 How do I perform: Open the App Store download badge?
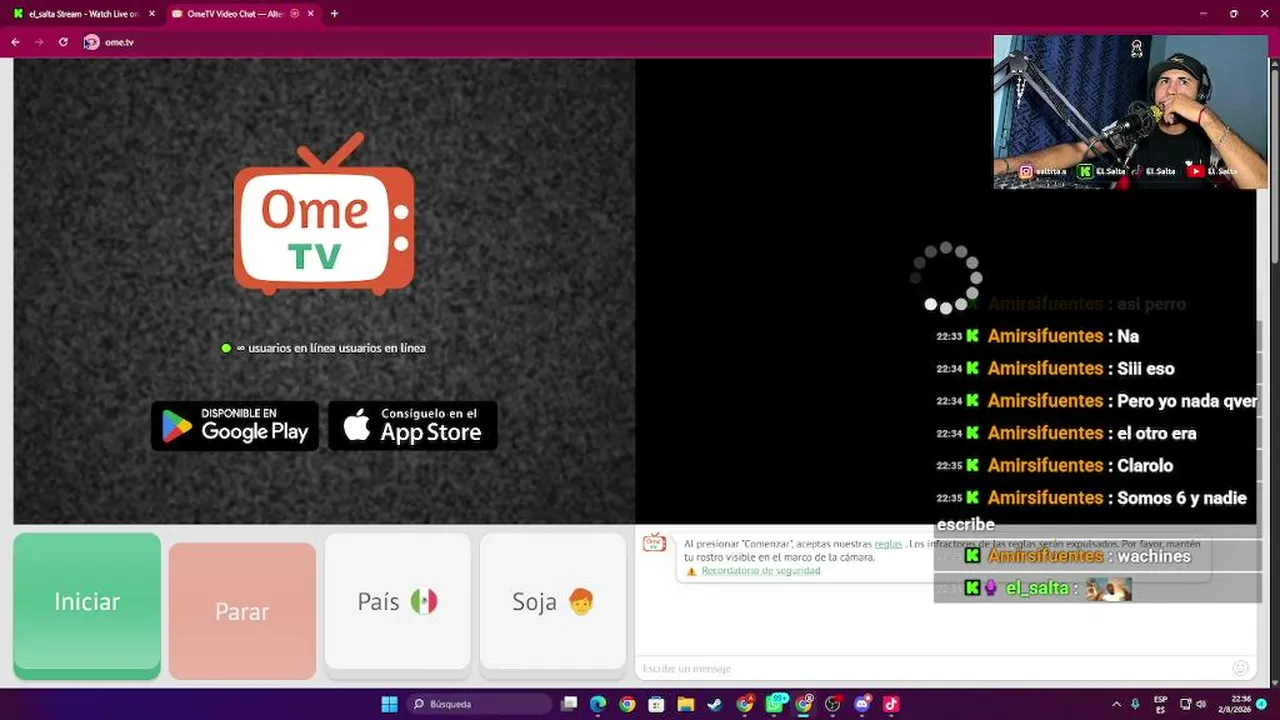click(x=413, y=426)
